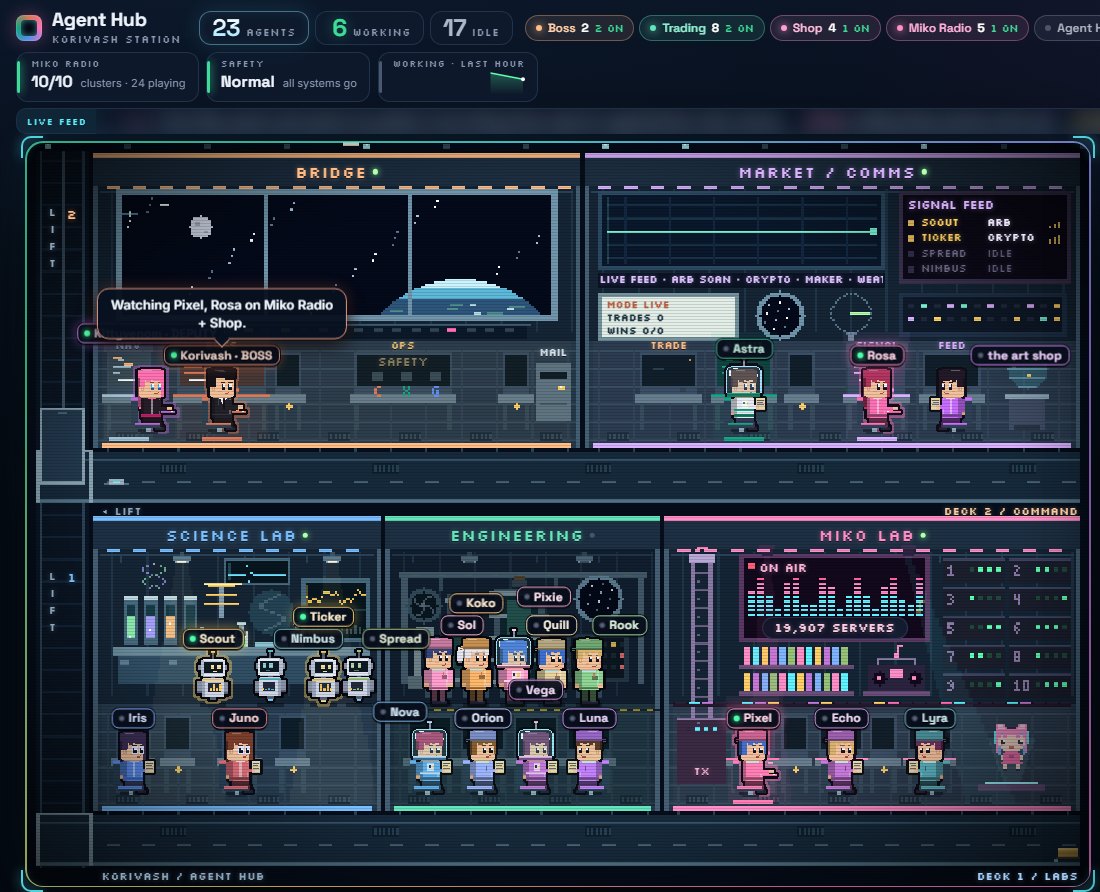
Task: Select the Spread agent label
Action: (x=396, y=639)
